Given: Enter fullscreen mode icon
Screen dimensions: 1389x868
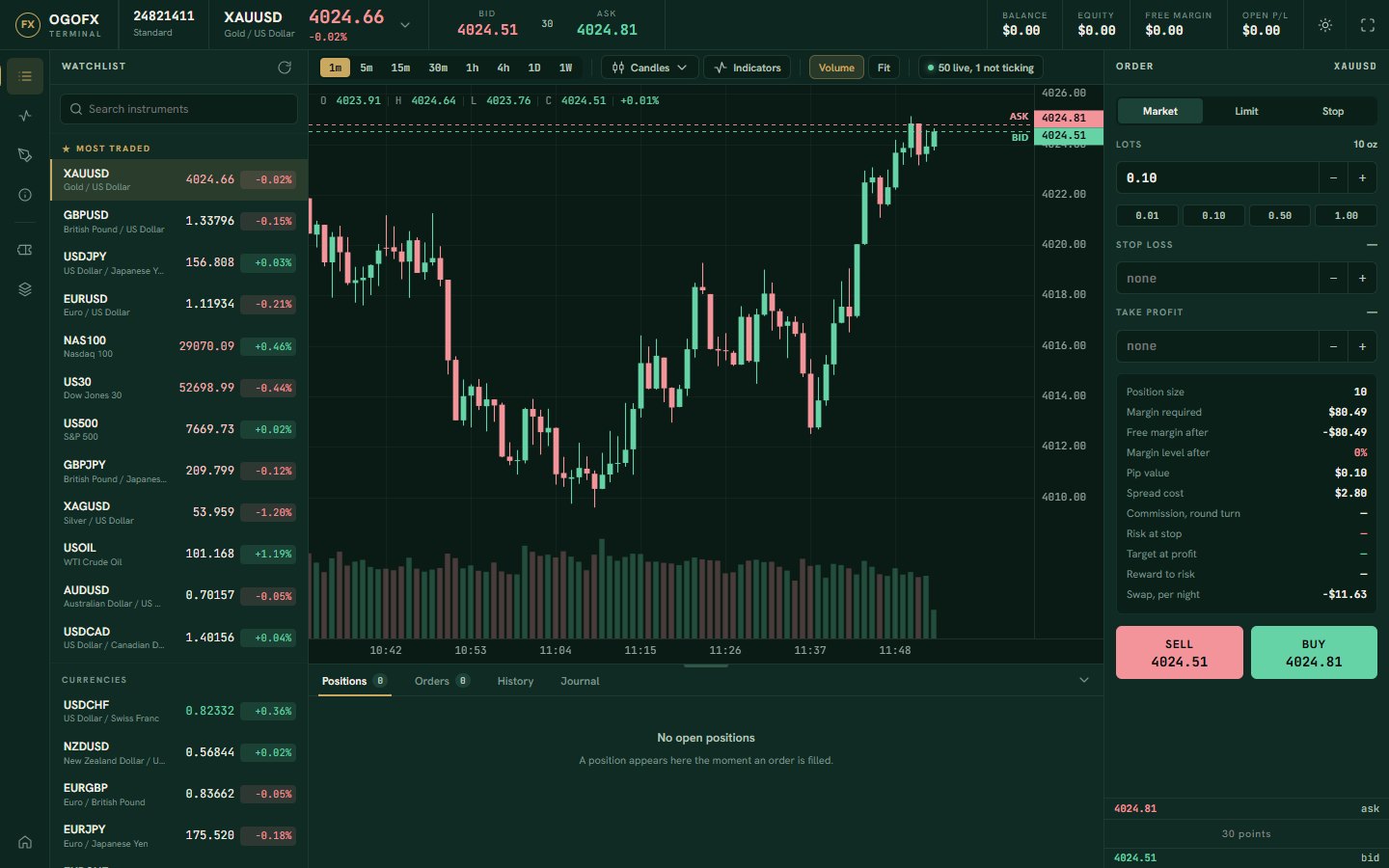Looking at the screenshot, I should [x=1368, y=25].
